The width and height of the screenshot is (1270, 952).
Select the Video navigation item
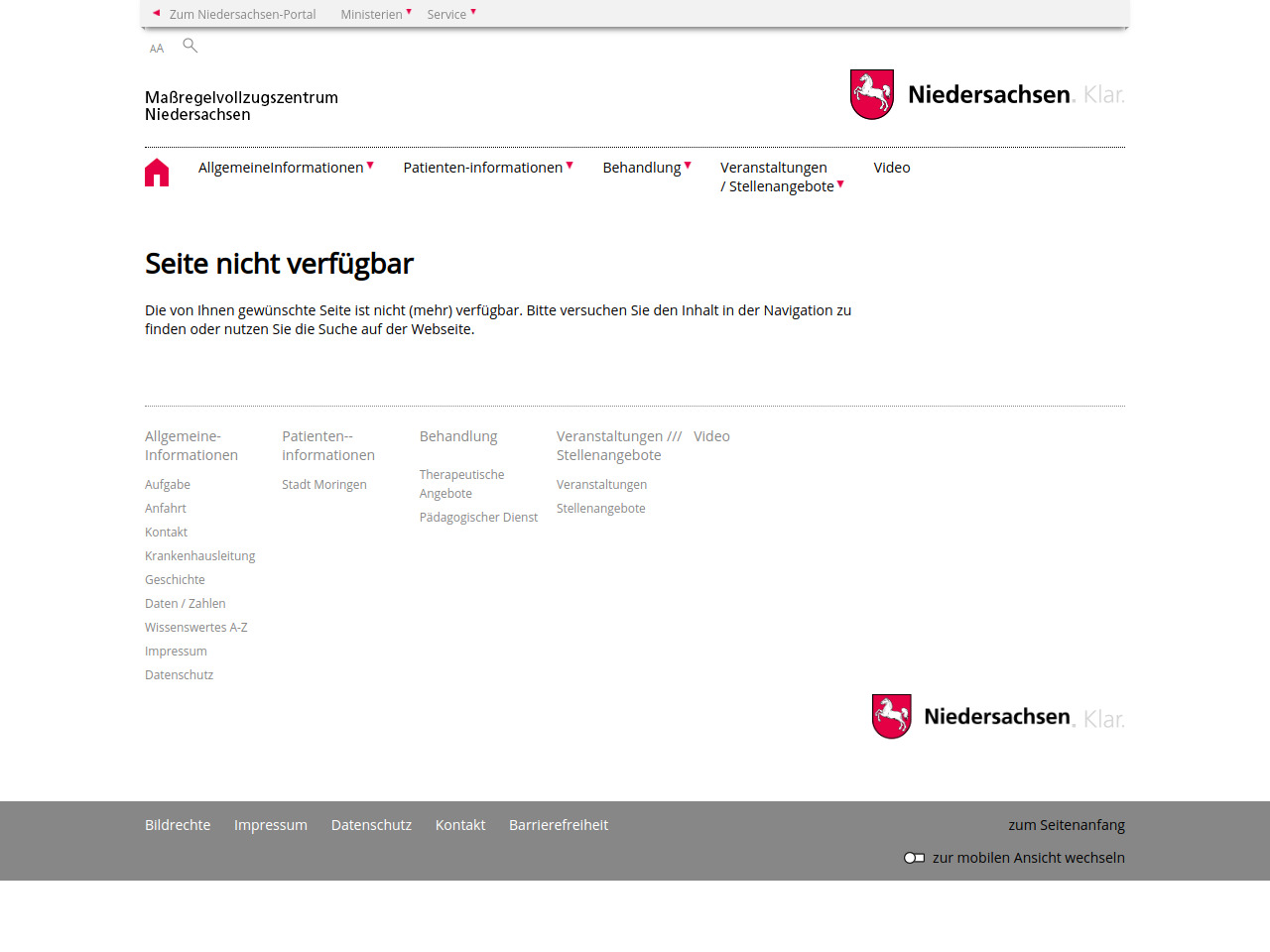891,168
